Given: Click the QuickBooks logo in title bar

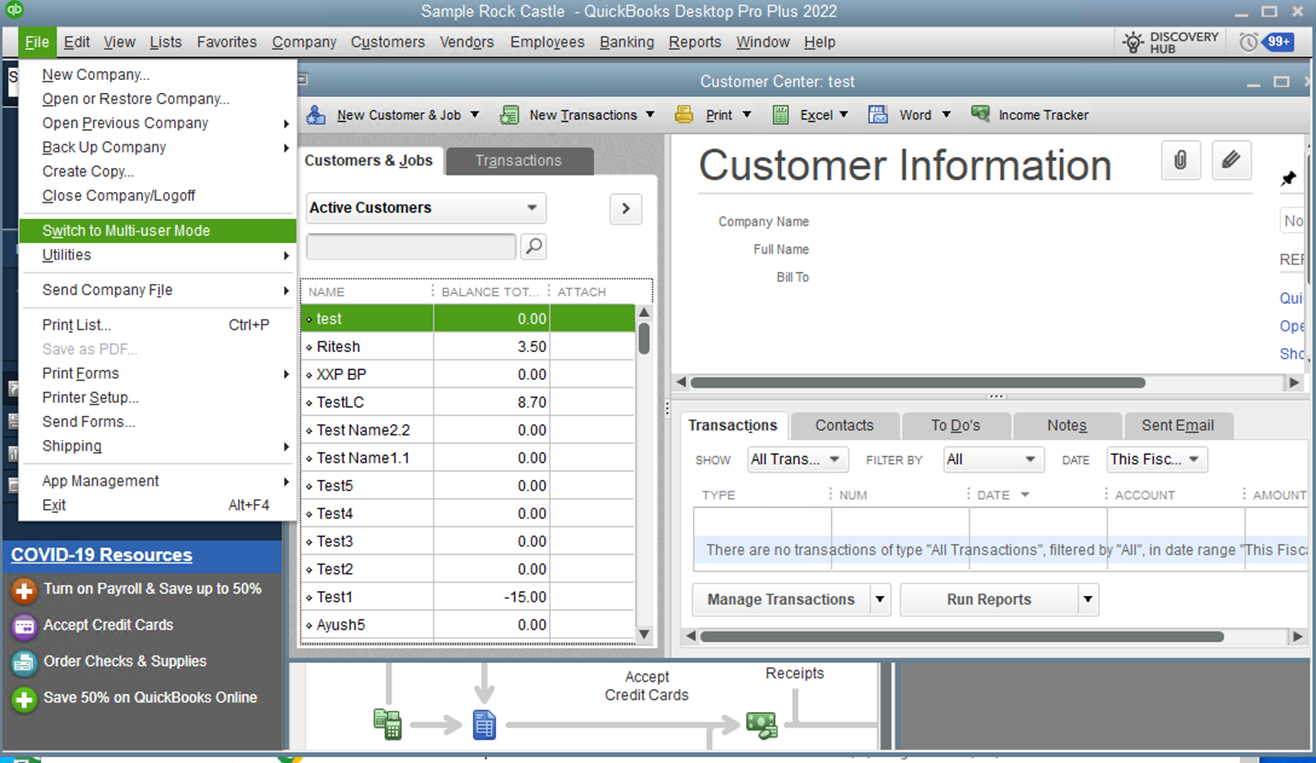Looking at the screenshot, I should tap(14, 11).
